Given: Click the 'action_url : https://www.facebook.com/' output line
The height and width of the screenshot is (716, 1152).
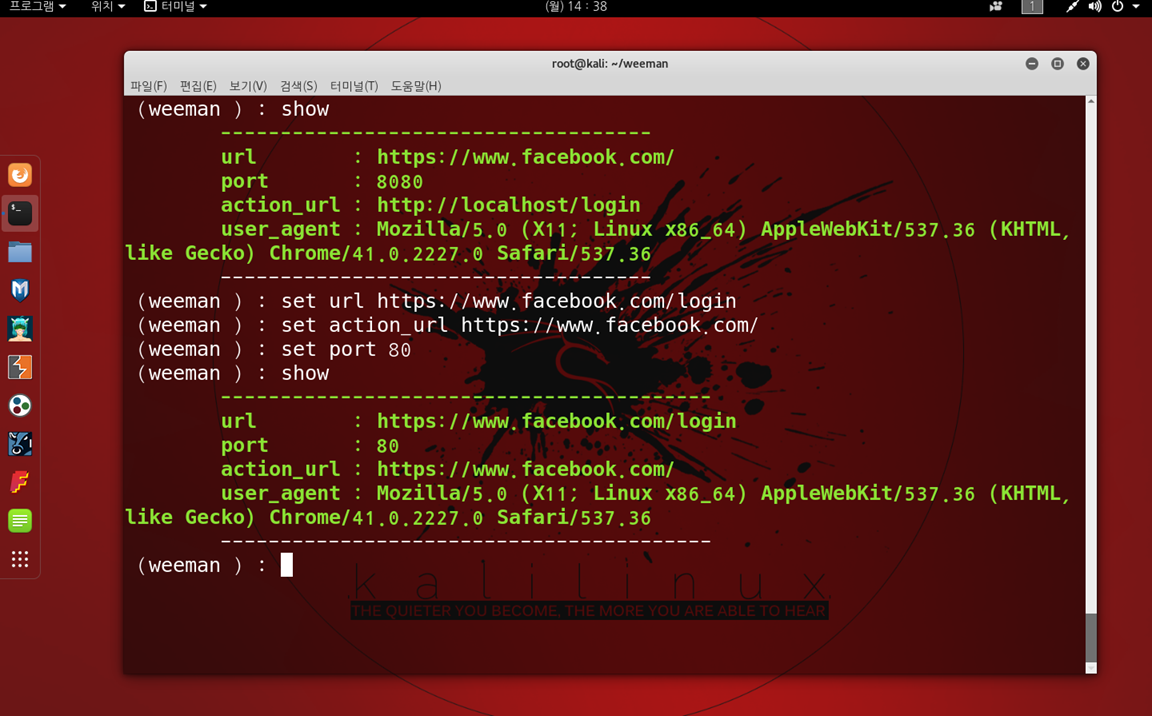Looking at the screenshot, I should (x=447, y=469).
